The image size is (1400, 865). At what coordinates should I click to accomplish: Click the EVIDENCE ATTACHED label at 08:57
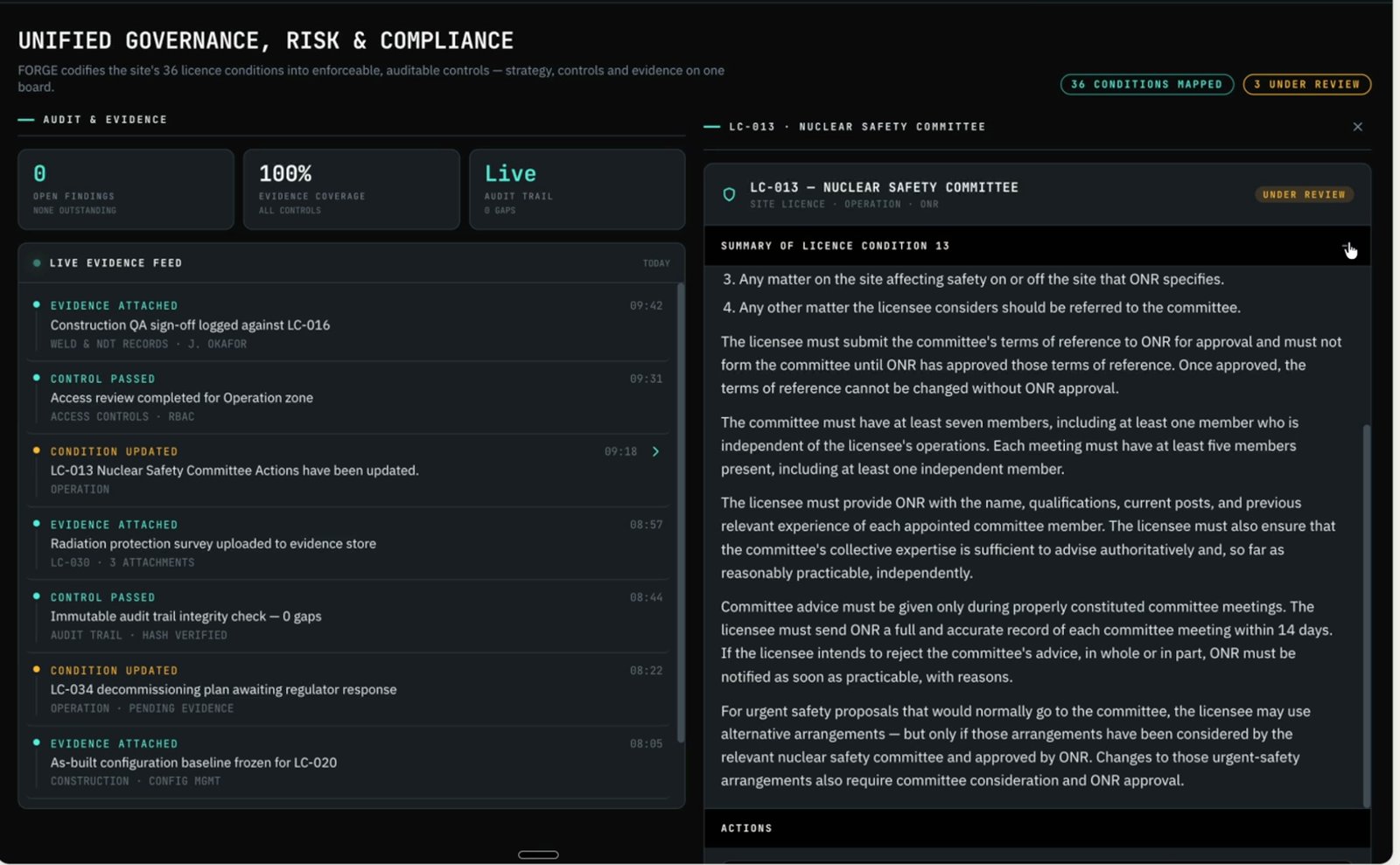114,525
